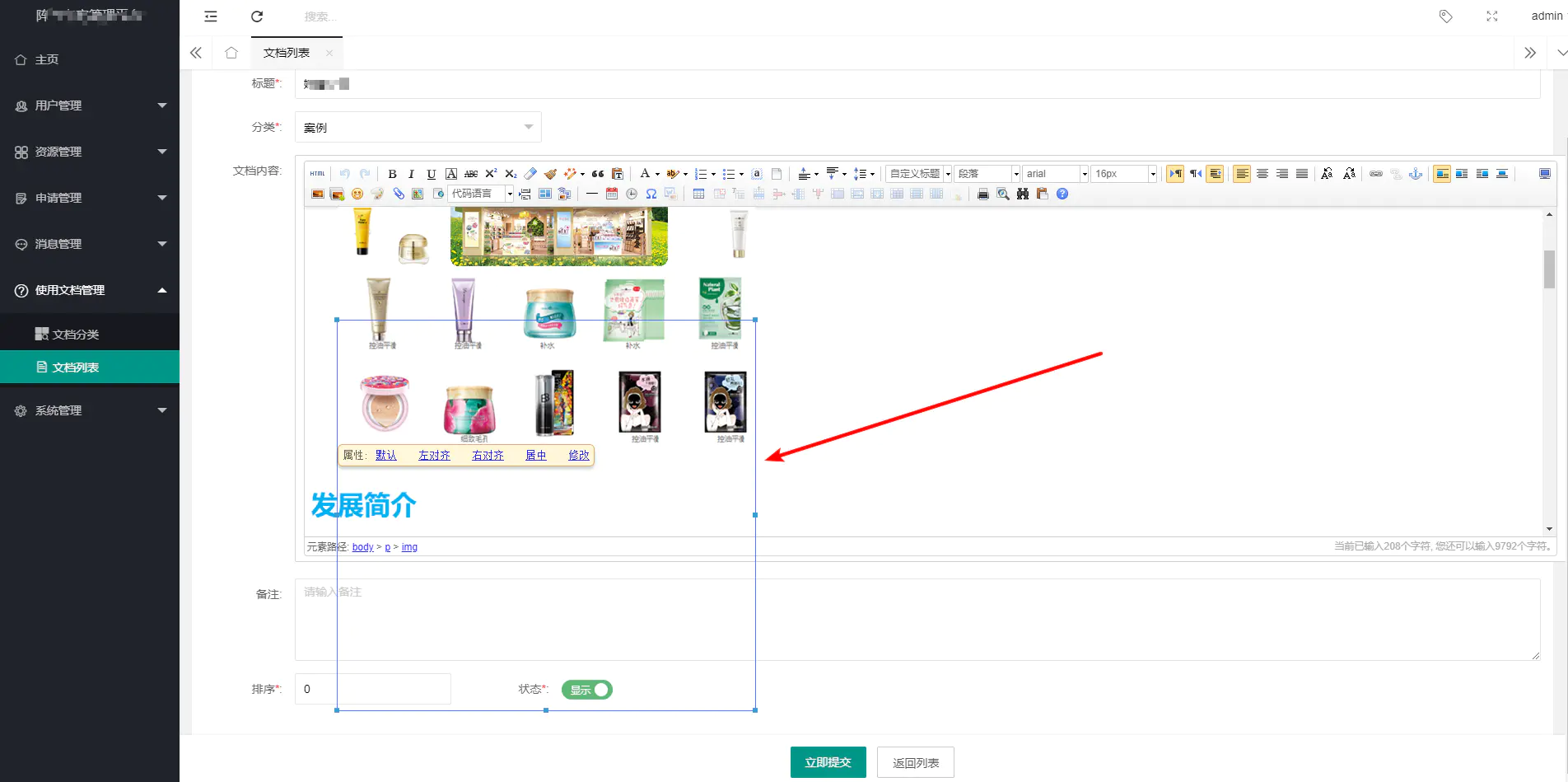
Task: Open 文档分类 in the sidebar
Action: (90, 334)
